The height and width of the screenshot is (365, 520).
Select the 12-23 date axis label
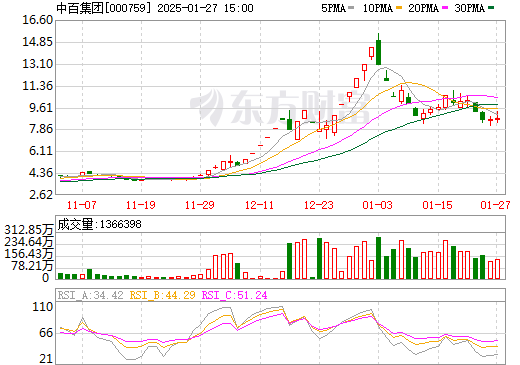point(319,205)
